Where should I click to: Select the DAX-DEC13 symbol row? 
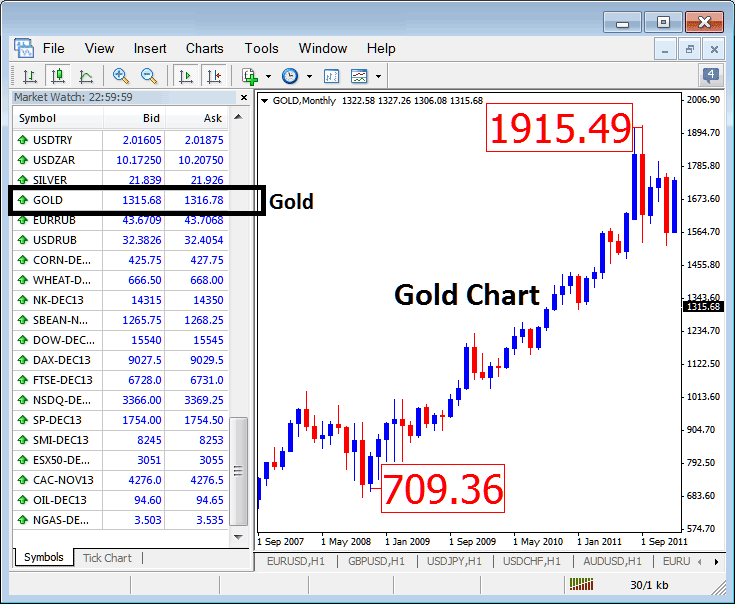pos(120,360)
